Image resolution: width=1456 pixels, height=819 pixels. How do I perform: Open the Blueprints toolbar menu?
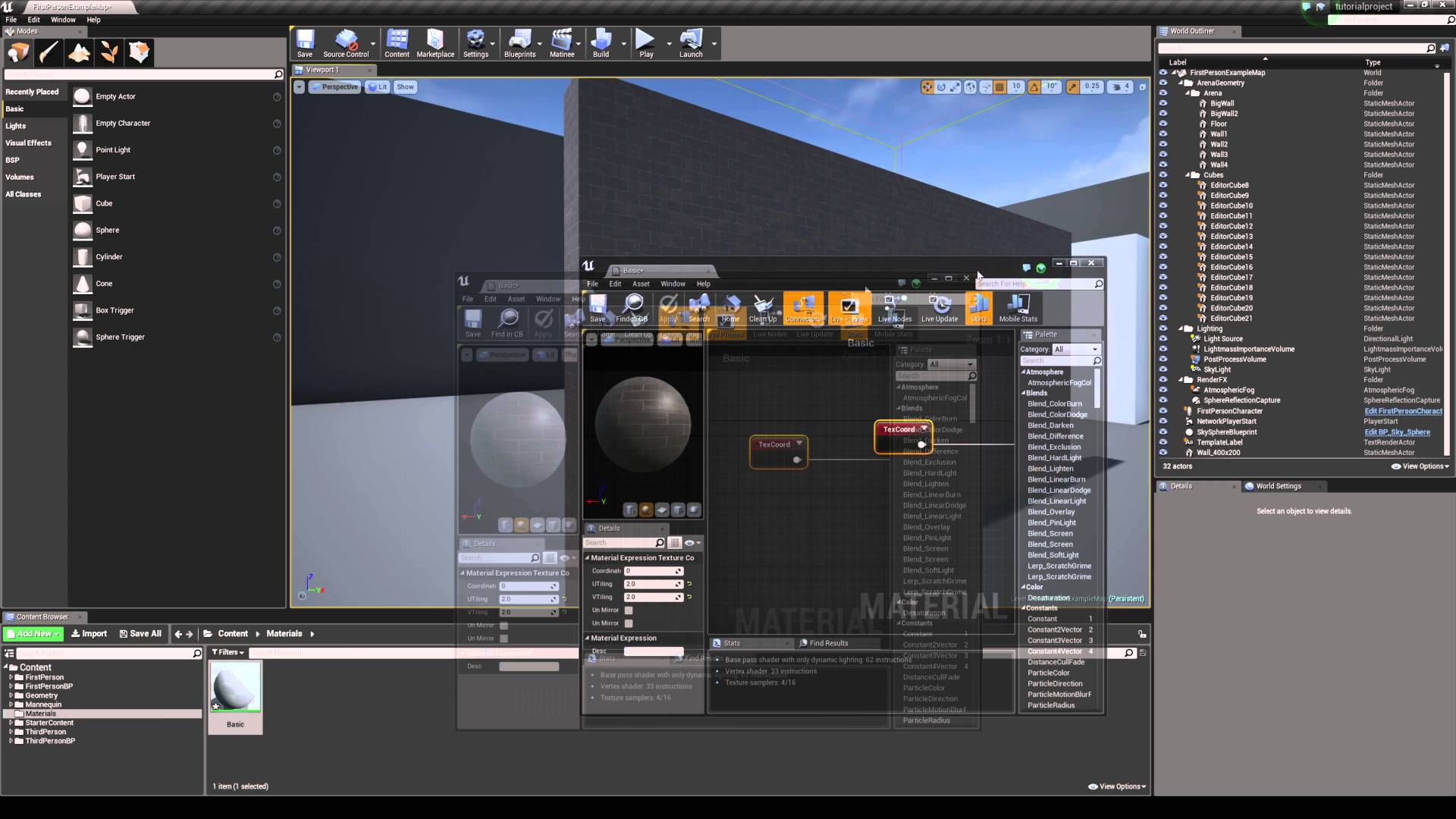(x=520, y=43)
